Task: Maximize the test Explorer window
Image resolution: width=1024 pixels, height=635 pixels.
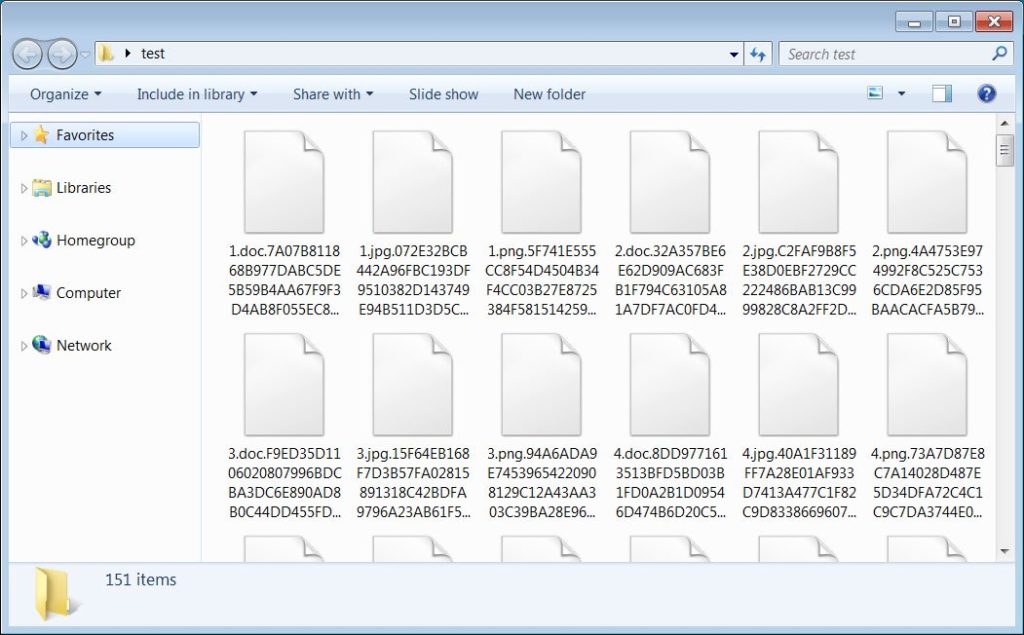Action: point(953,22)
